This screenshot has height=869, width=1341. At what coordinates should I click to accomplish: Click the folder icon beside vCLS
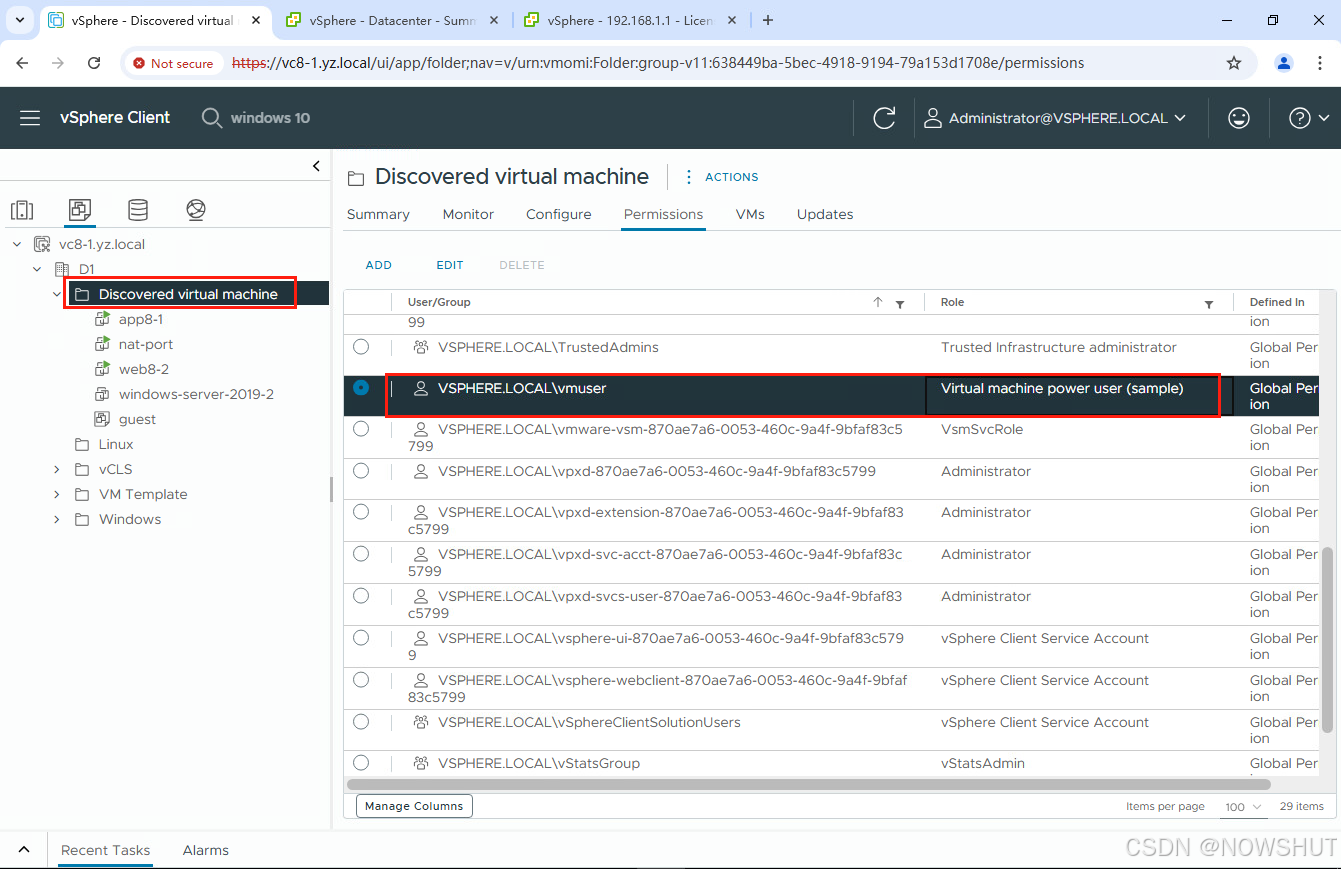click(82, 469)
